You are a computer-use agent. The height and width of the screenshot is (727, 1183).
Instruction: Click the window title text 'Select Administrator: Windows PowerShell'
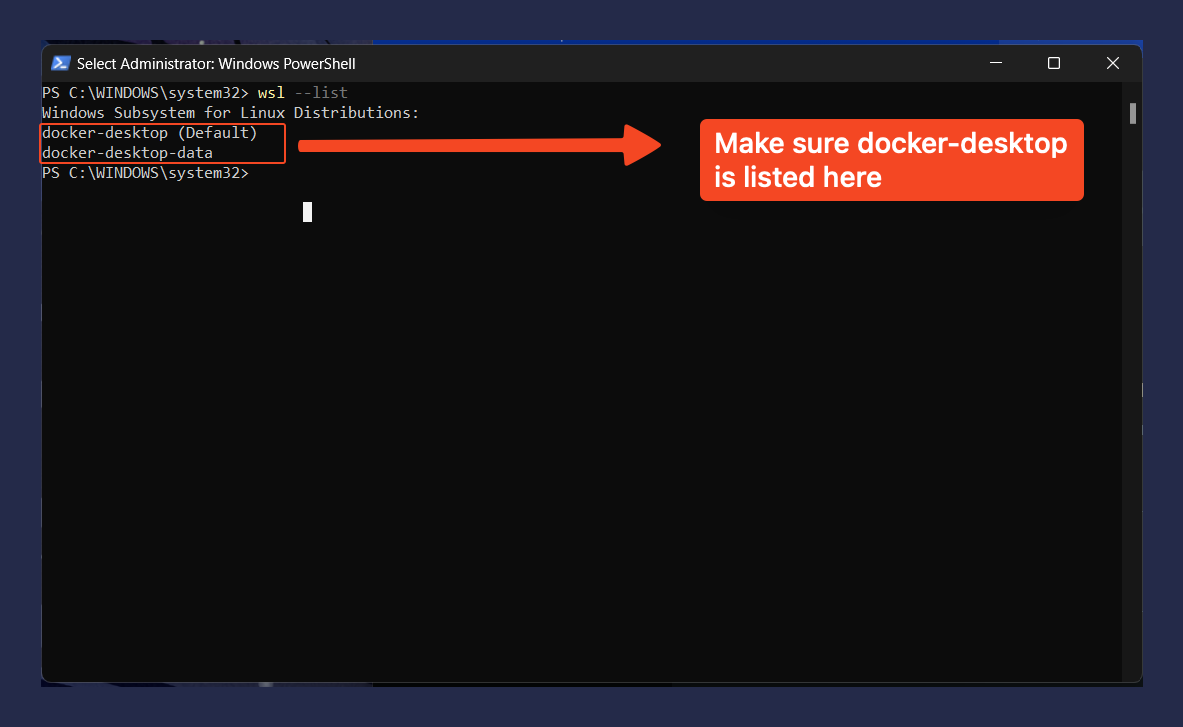click(x=216, y=64)
